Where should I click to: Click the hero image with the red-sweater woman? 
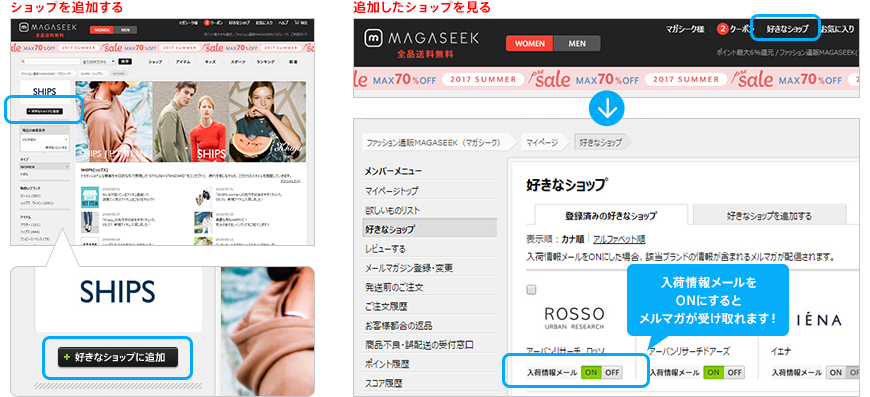[191, 122]
